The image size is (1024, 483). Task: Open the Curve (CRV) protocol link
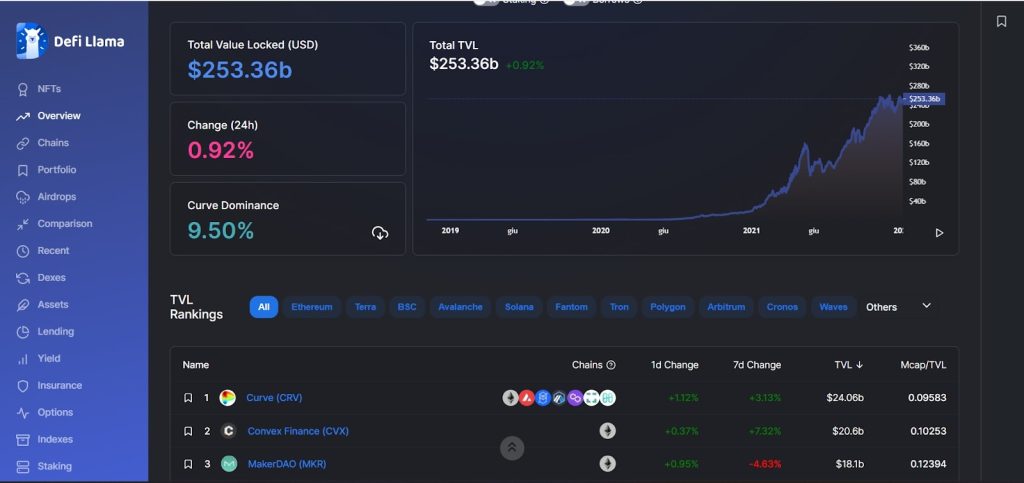(274, 397)
